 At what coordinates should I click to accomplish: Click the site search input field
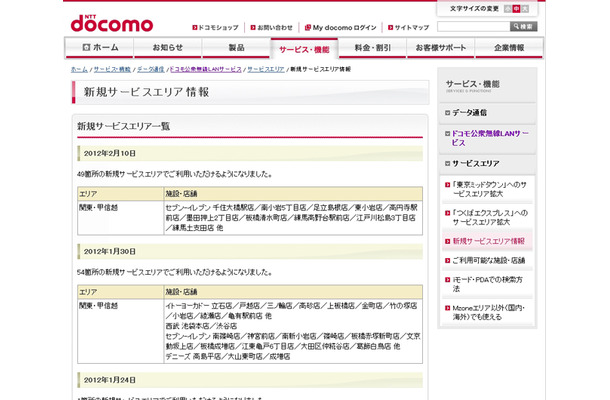point(473,26)
